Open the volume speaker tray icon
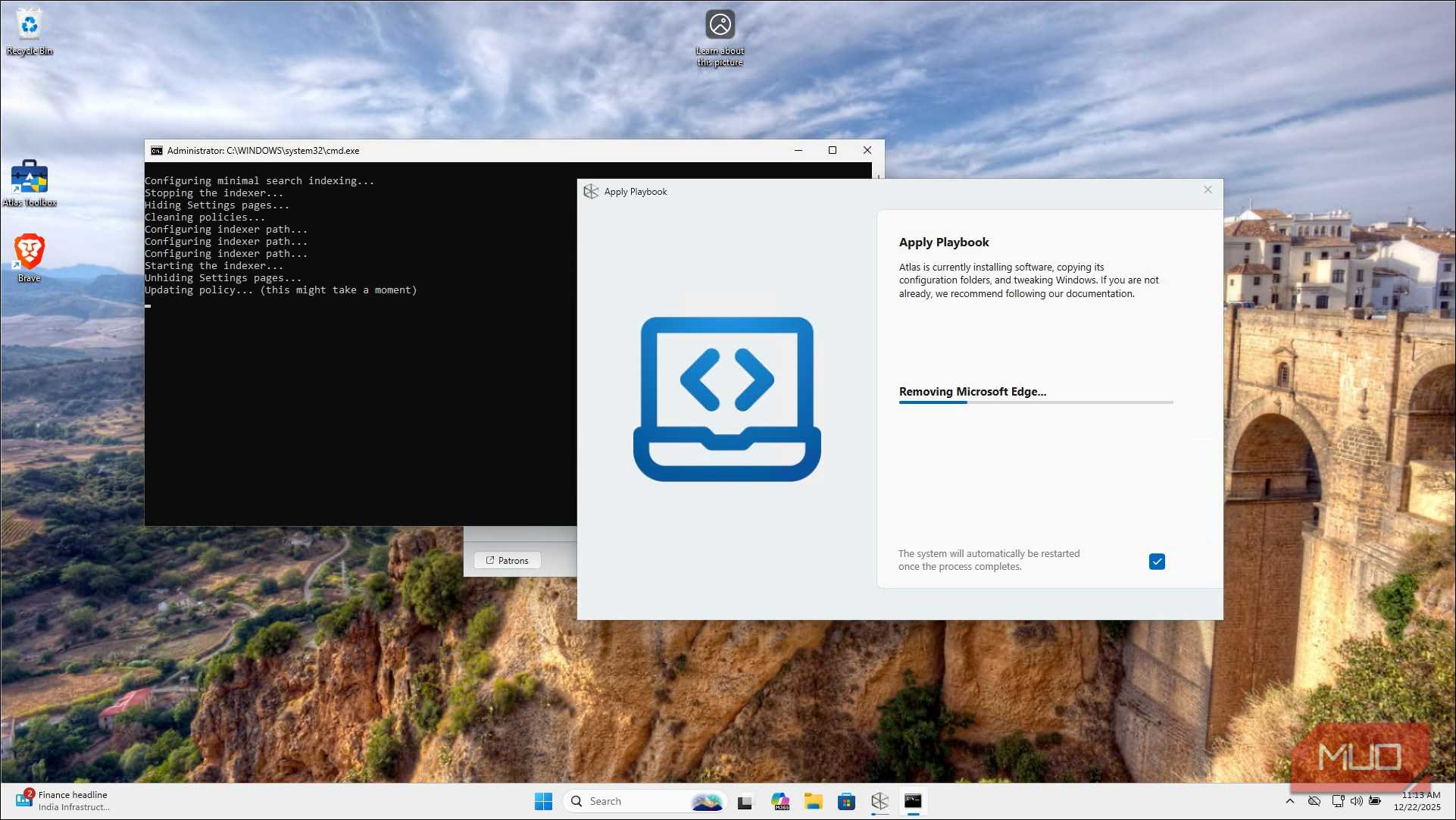 [1356, 801]
